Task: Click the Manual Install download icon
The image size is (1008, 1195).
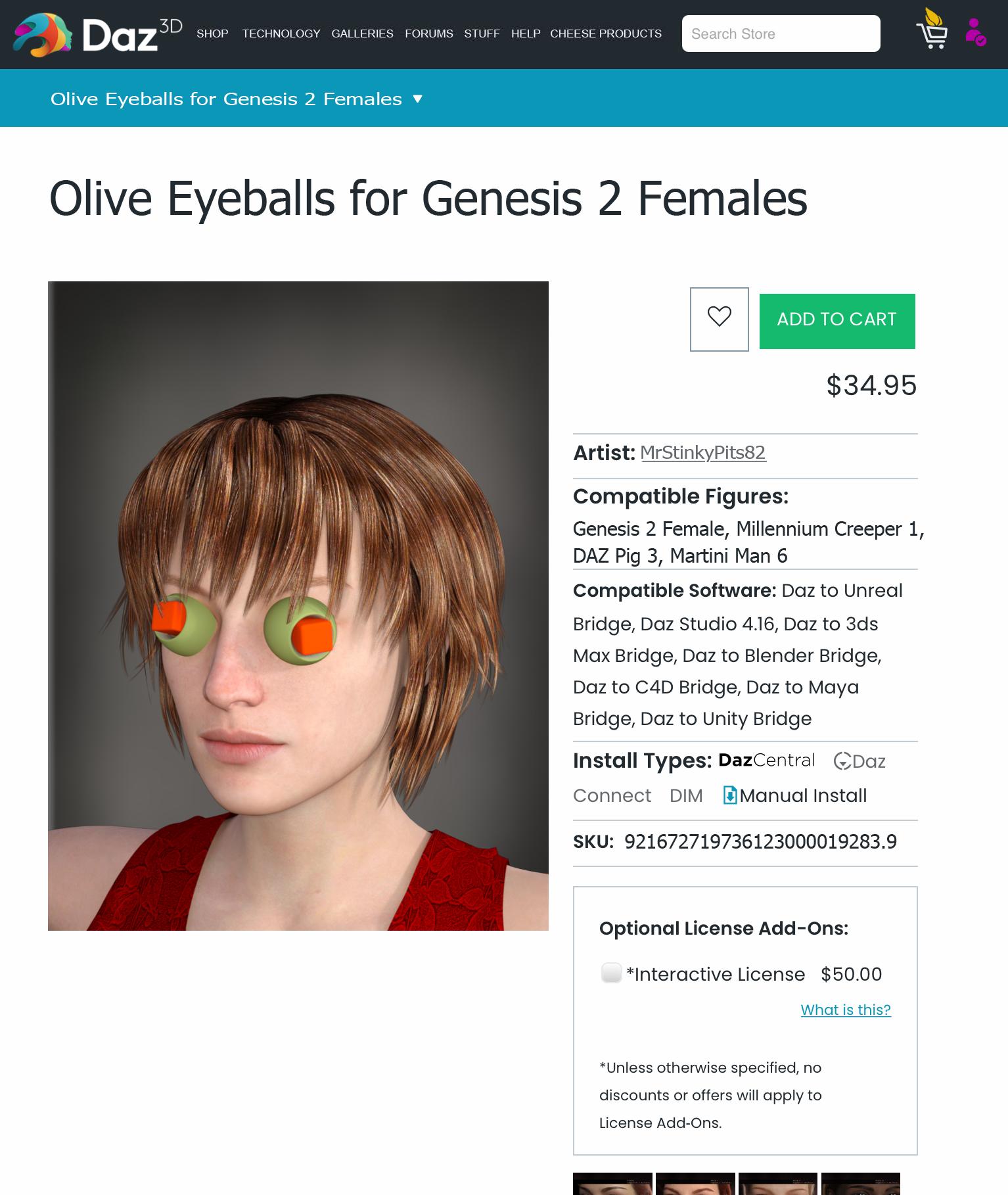Action: (x=729, y=795)
